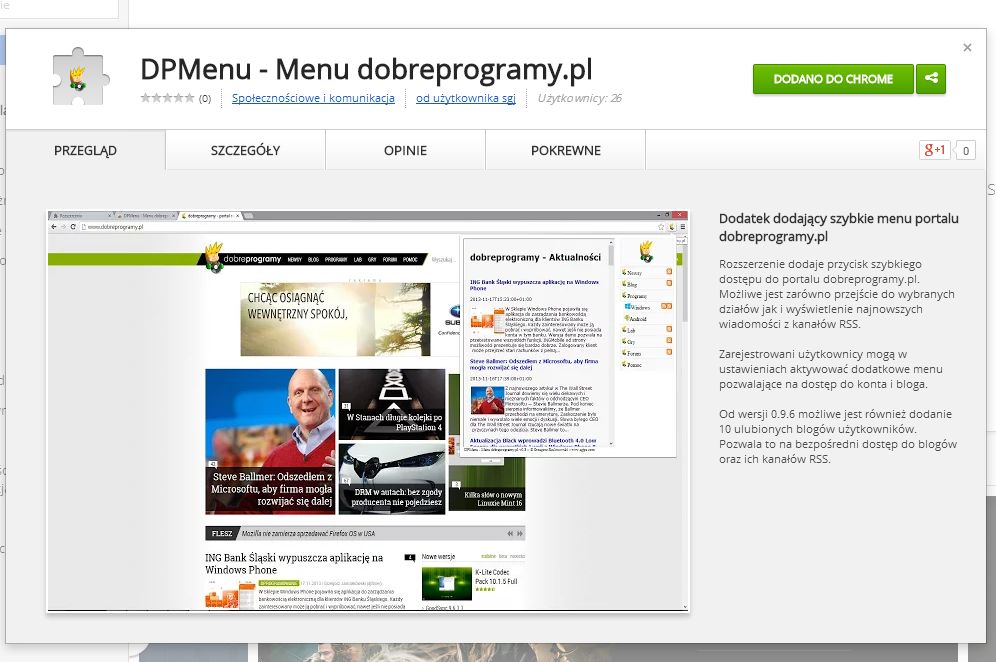Click the +1 count box showing 0

click(966, 151)
